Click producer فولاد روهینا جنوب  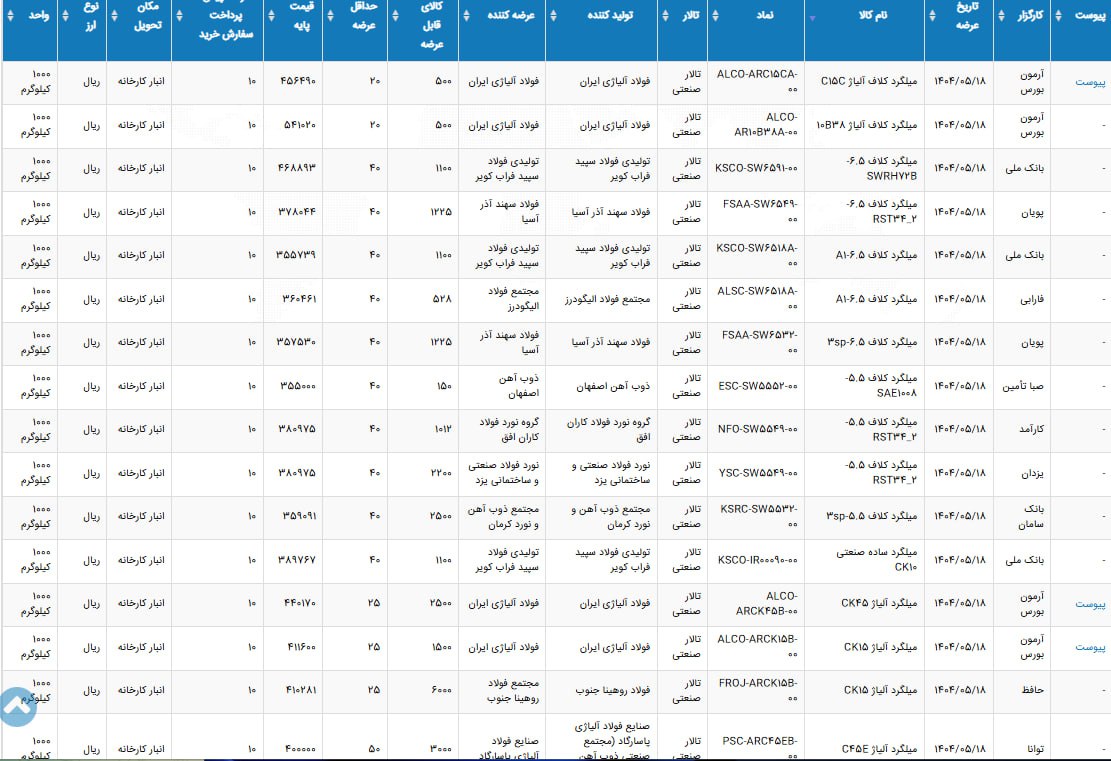[613, 690]
